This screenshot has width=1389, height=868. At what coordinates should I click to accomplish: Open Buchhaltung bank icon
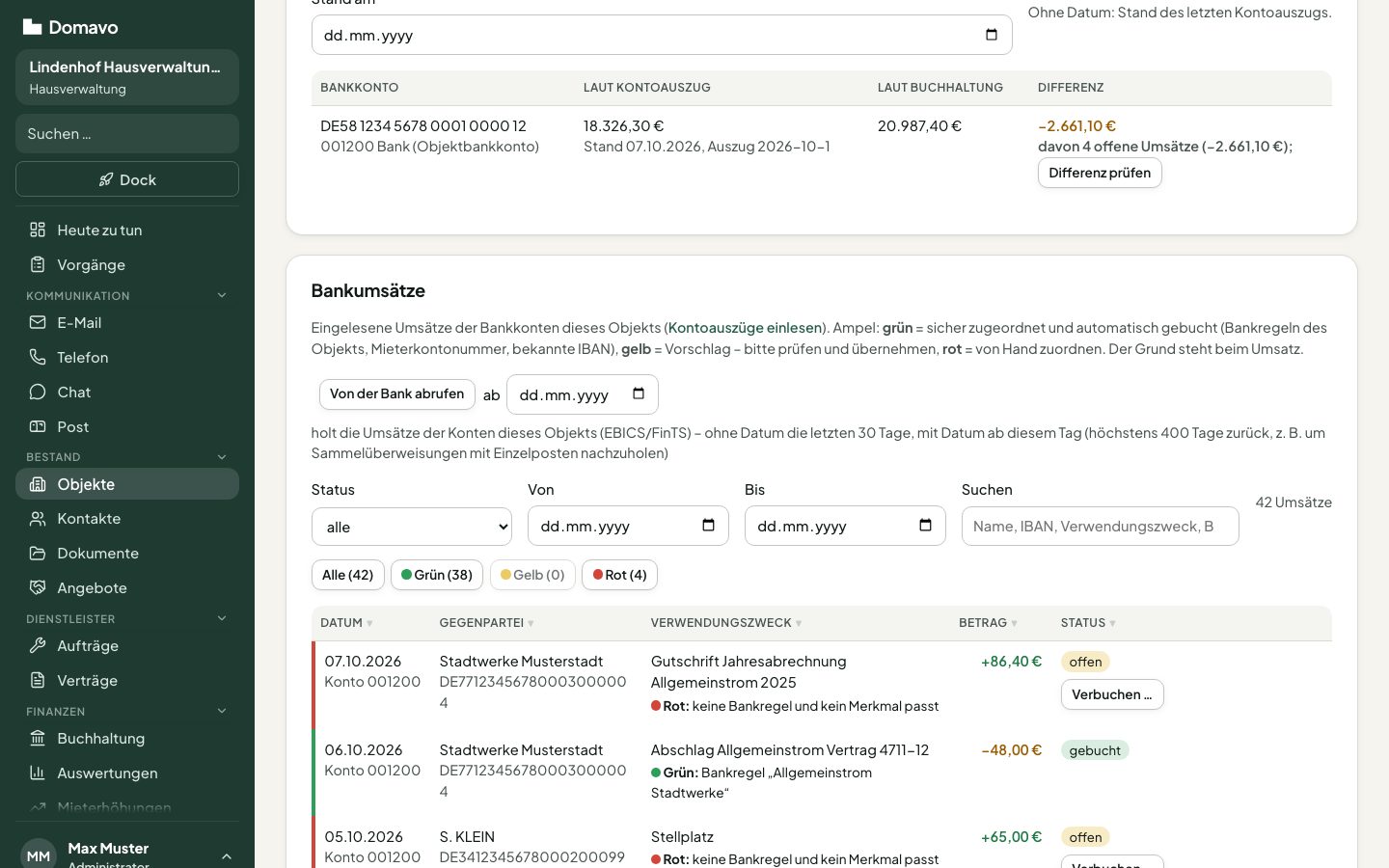[x=38, y=739]
